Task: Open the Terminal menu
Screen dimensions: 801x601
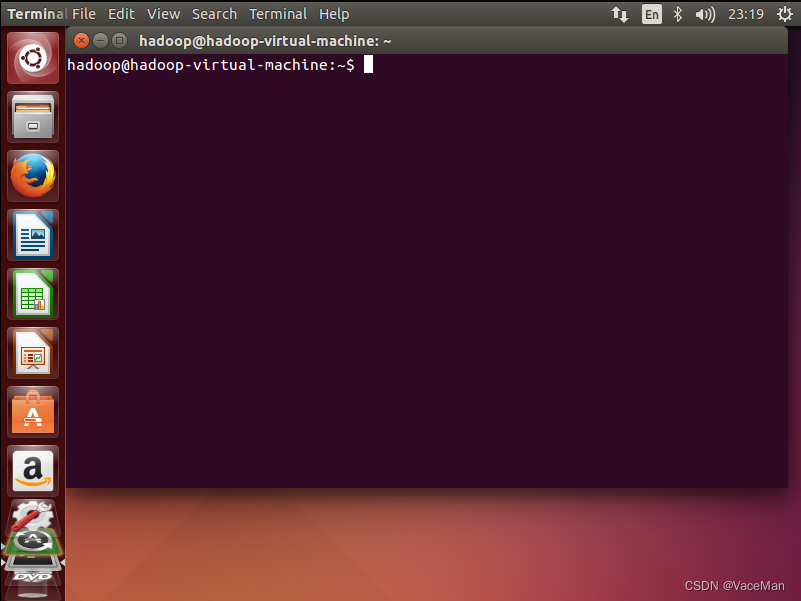Action: click(278, 14)
